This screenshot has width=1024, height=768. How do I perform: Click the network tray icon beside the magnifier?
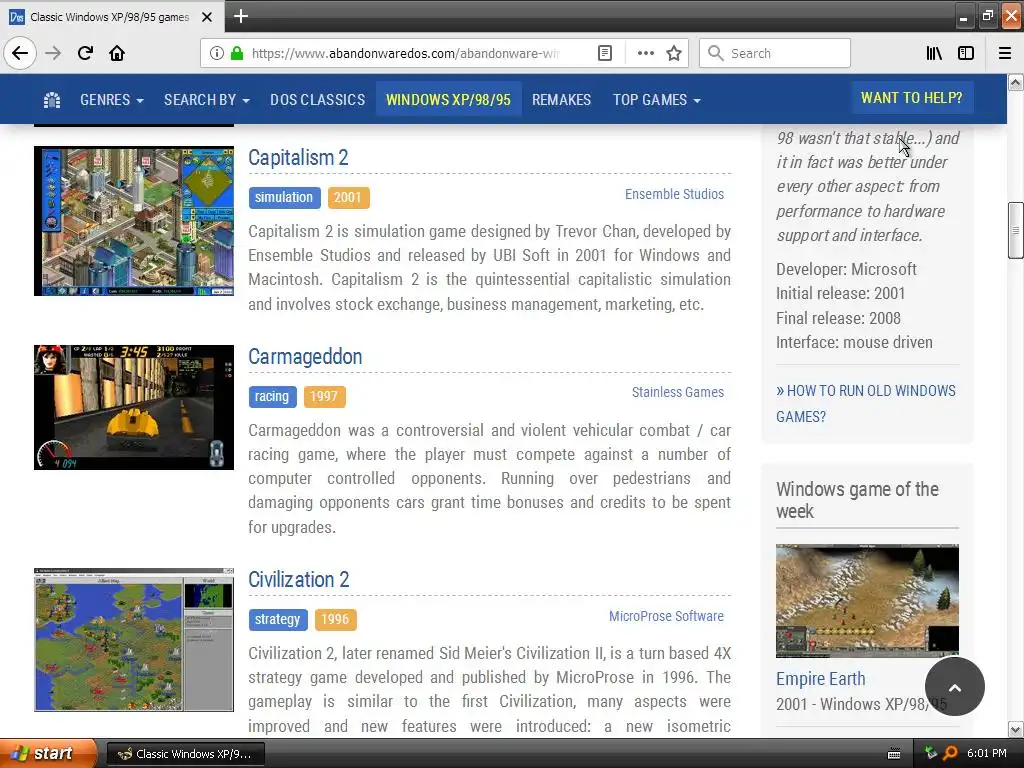pos(931,753)
